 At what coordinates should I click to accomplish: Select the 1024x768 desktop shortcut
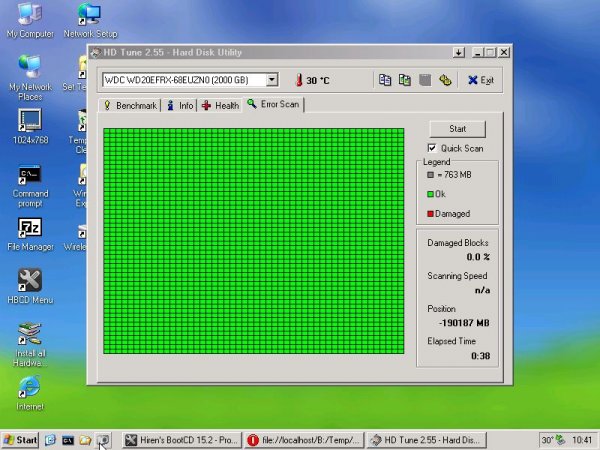tap(30, 126)
